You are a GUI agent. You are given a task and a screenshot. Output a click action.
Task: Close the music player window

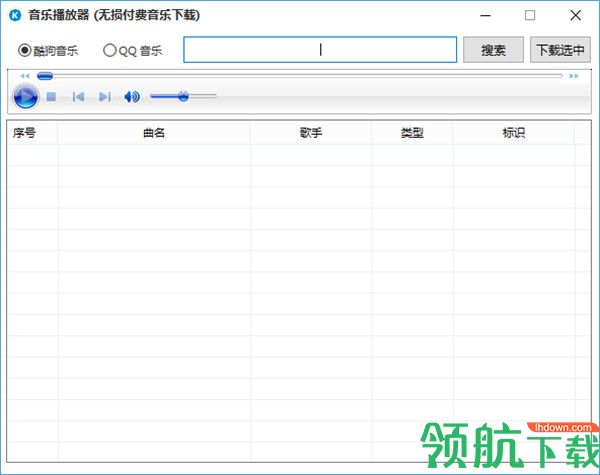(x=576, y=15)
